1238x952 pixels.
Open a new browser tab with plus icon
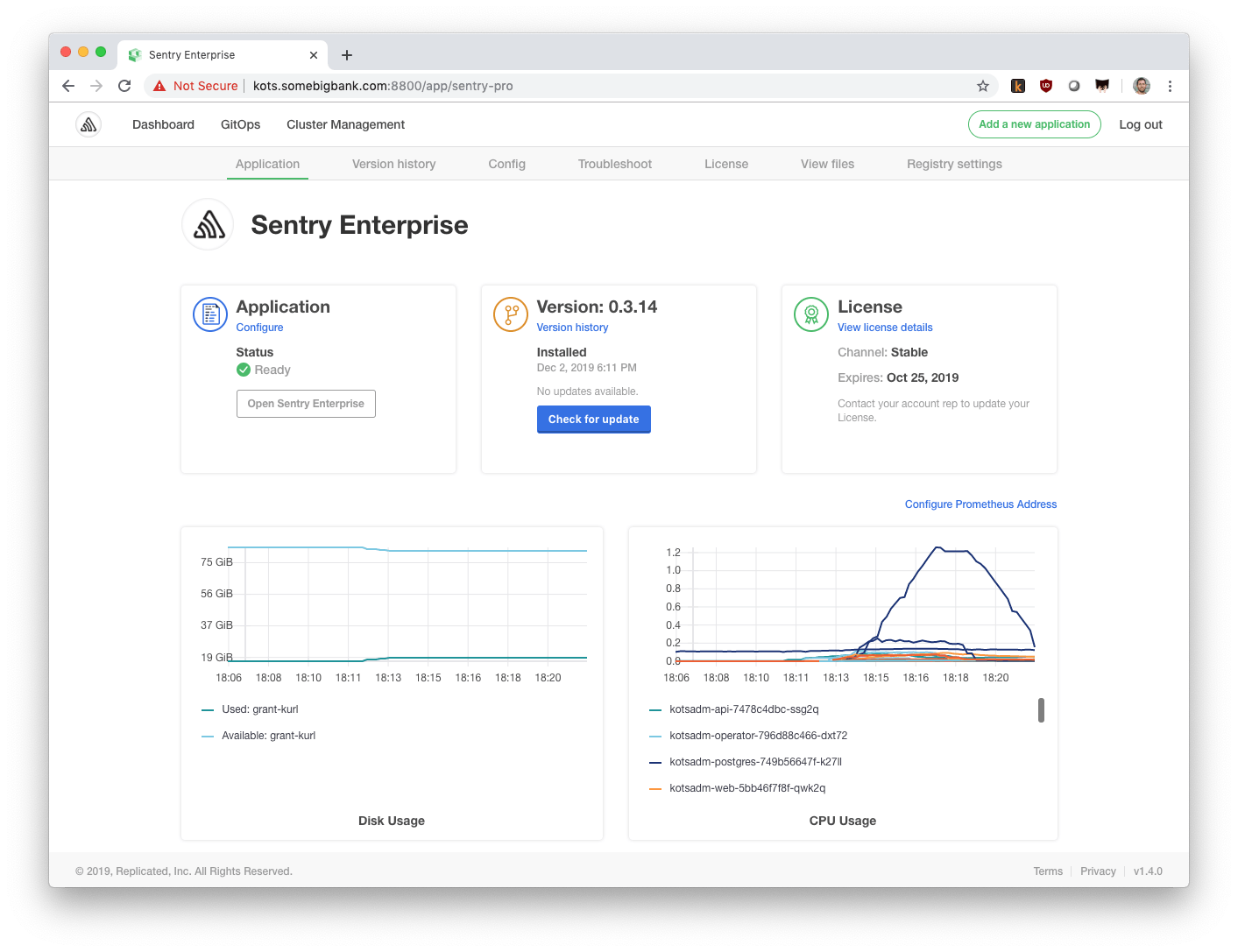tap(347, 55)
